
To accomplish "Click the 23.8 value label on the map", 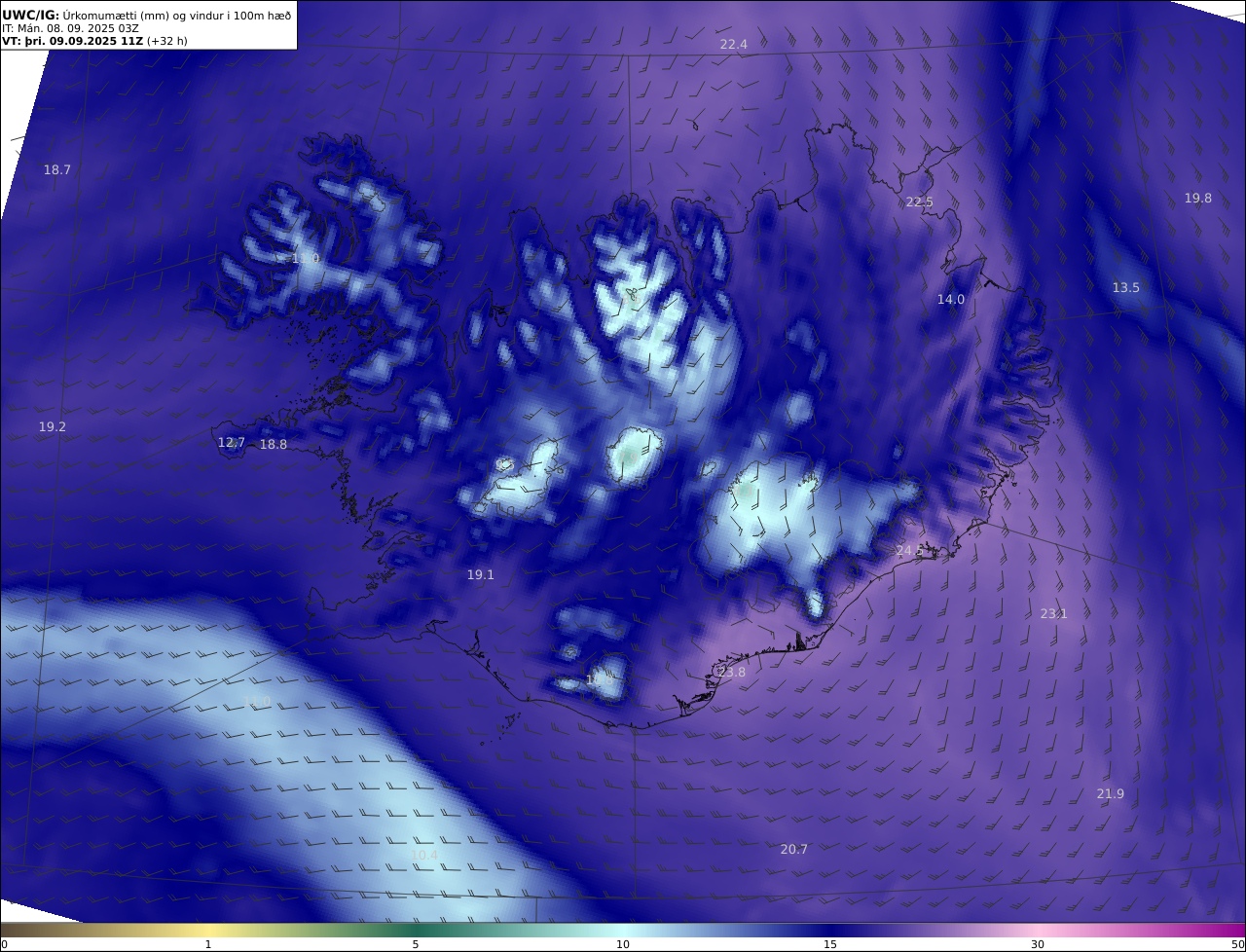I will (x=731, y=673).
